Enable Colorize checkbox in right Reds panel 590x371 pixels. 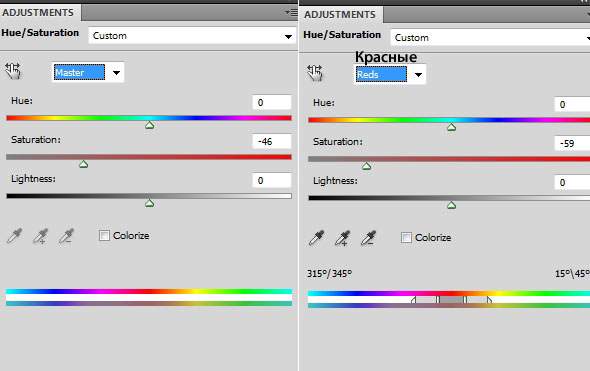click(x=406, y=237)
